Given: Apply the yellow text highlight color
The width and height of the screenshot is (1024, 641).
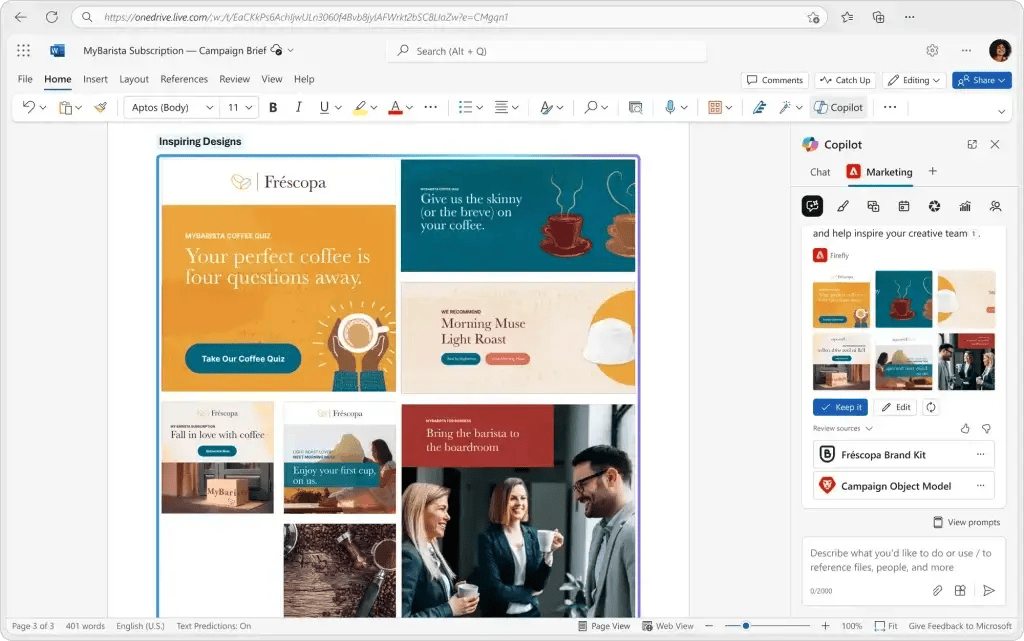Looking at the screenshot, I should (x=360, y=108).
